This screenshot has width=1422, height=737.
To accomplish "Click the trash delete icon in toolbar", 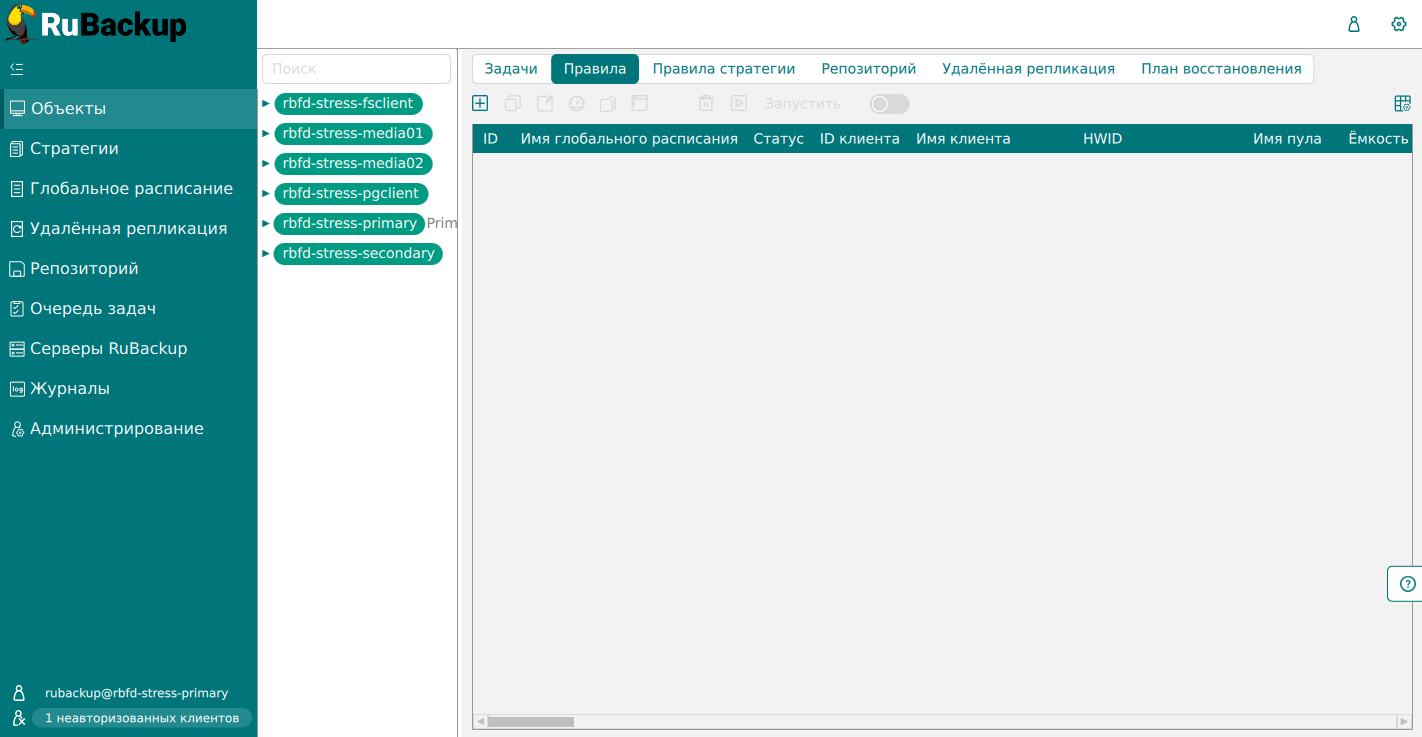I will tap(706, 103).
